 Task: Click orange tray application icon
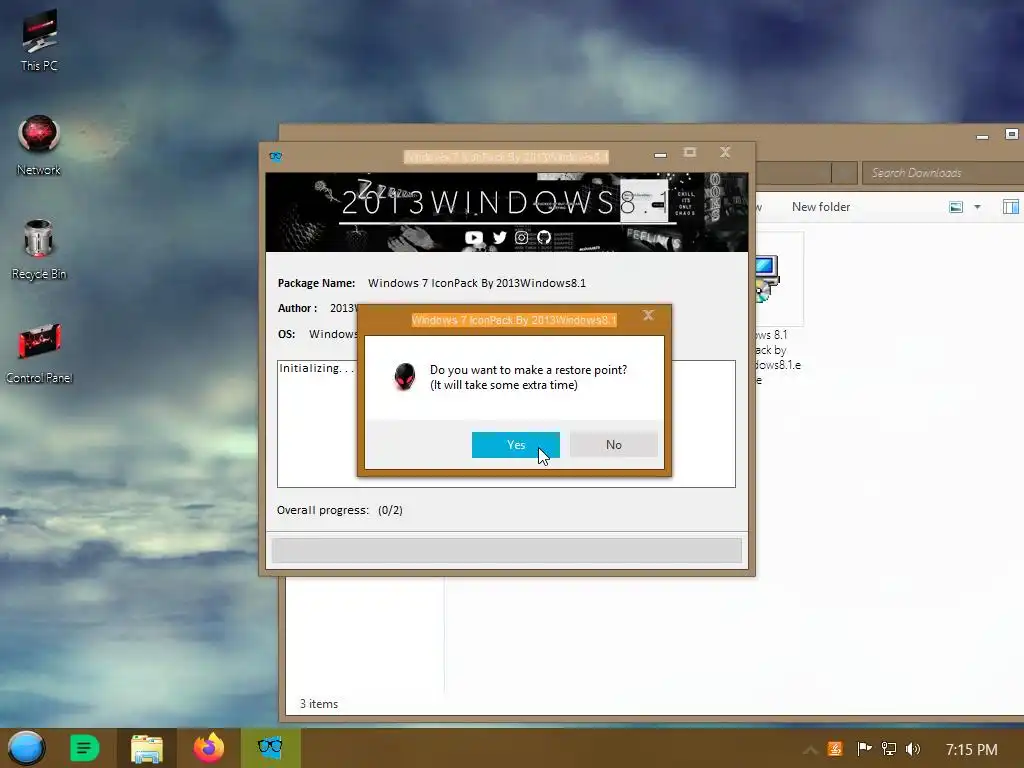pos(835,749)
